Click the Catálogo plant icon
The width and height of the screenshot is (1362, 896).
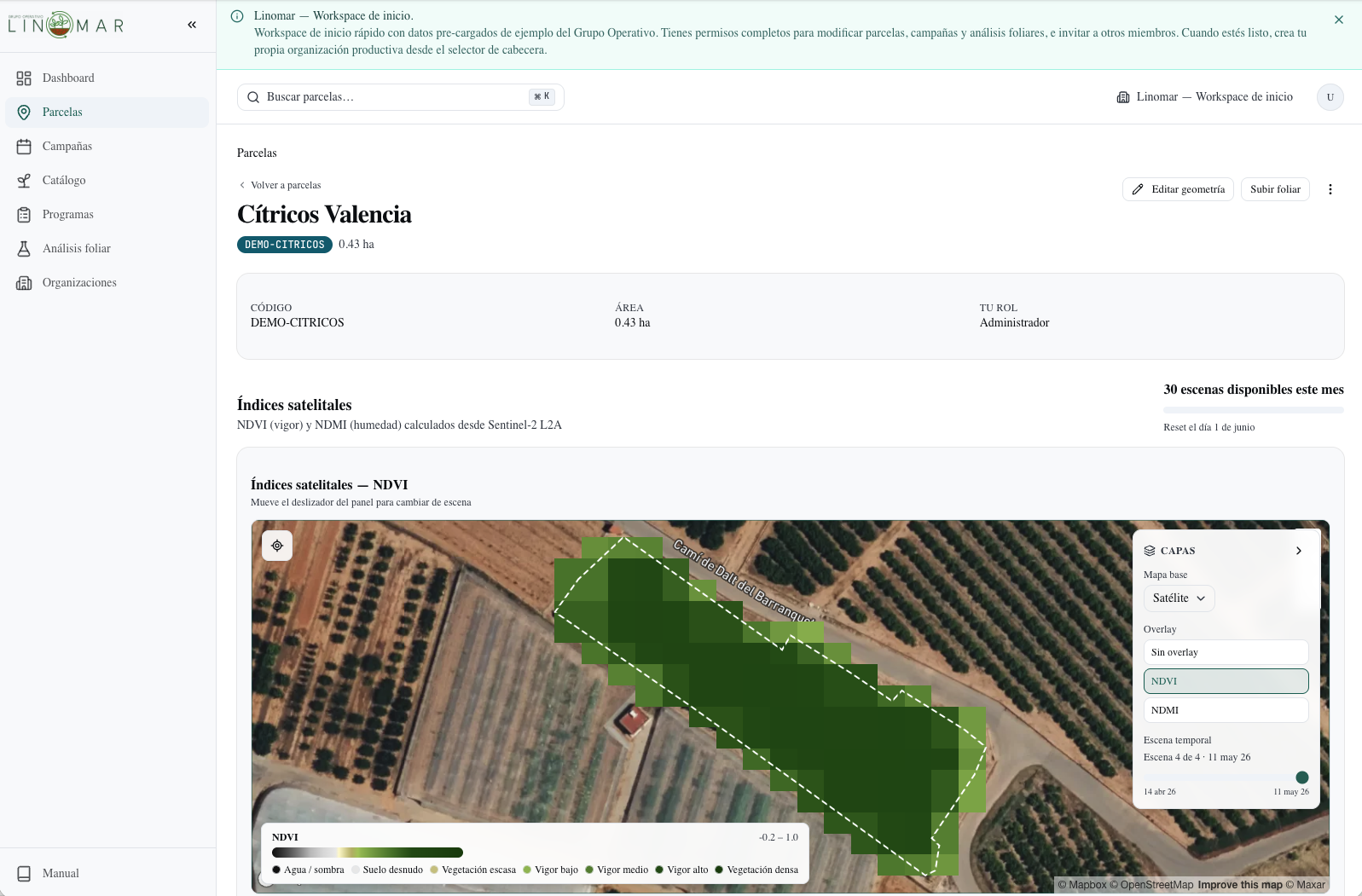point(24,181)
